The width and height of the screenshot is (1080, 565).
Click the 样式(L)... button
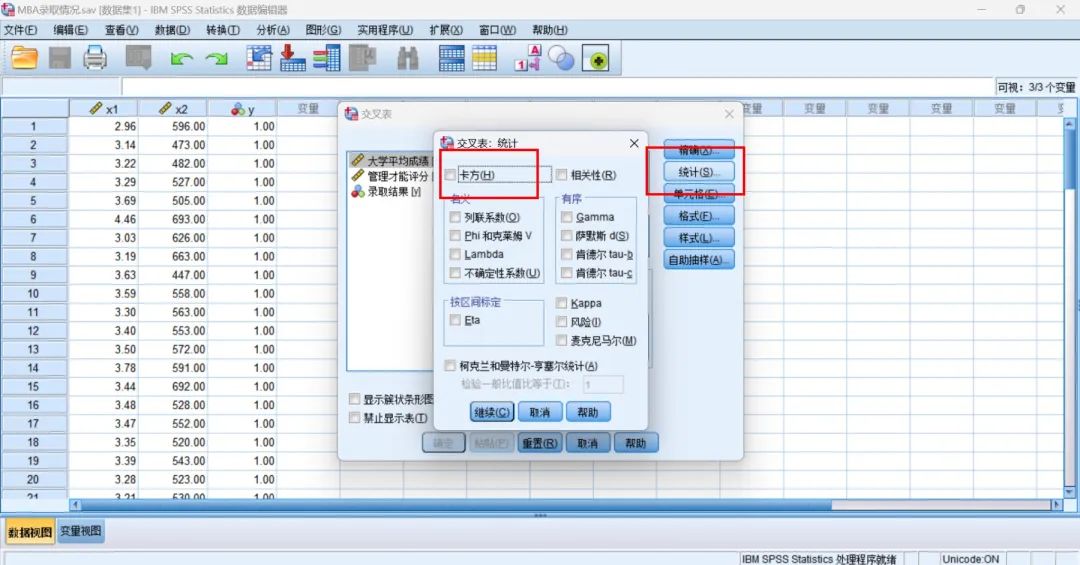tap(698, 238)
